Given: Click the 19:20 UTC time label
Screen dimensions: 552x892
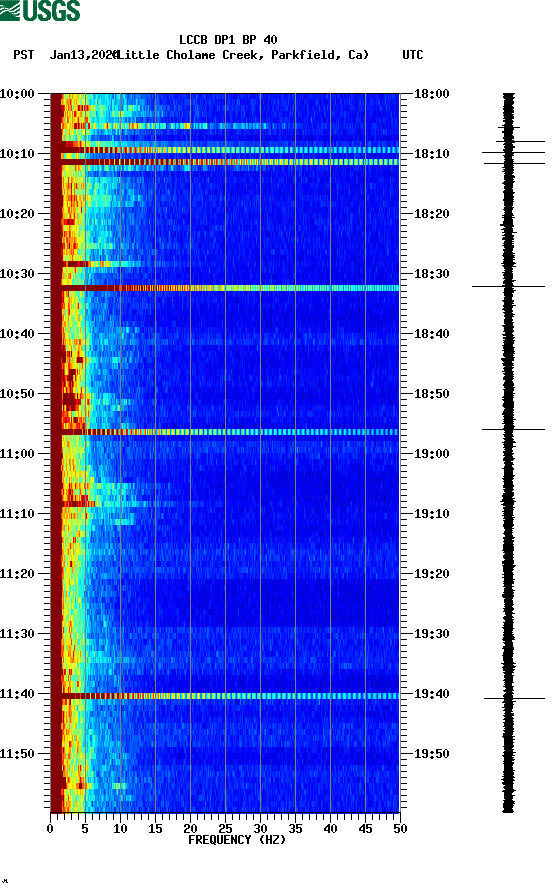Looking at the screenshot, I should (432, 574).
